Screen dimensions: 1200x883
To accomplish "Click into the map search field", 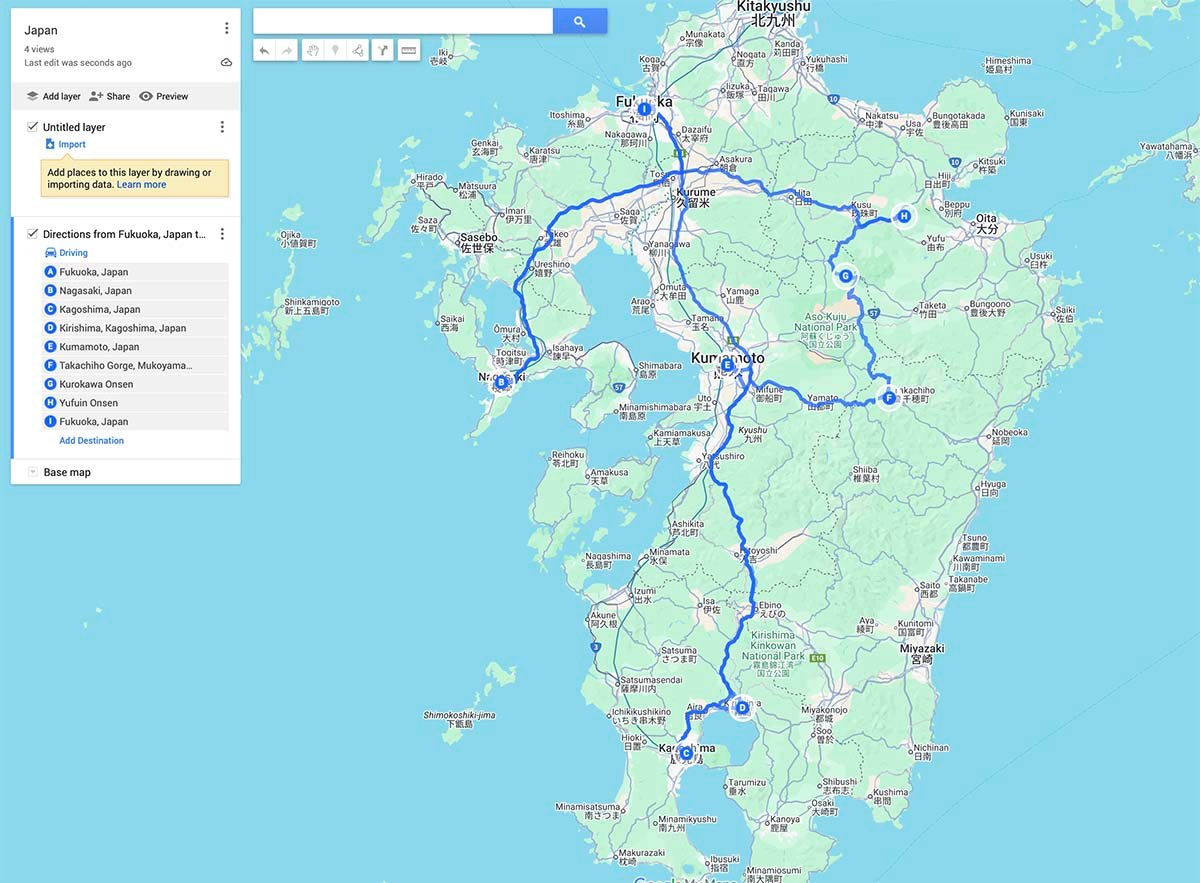I will point(403,21).
